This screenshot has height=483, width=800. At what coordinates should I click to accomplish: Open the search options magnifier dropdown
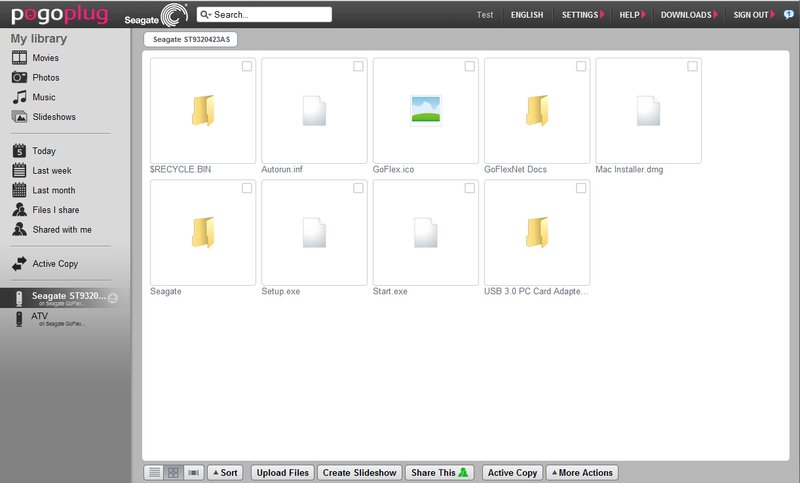coord(205,15)
